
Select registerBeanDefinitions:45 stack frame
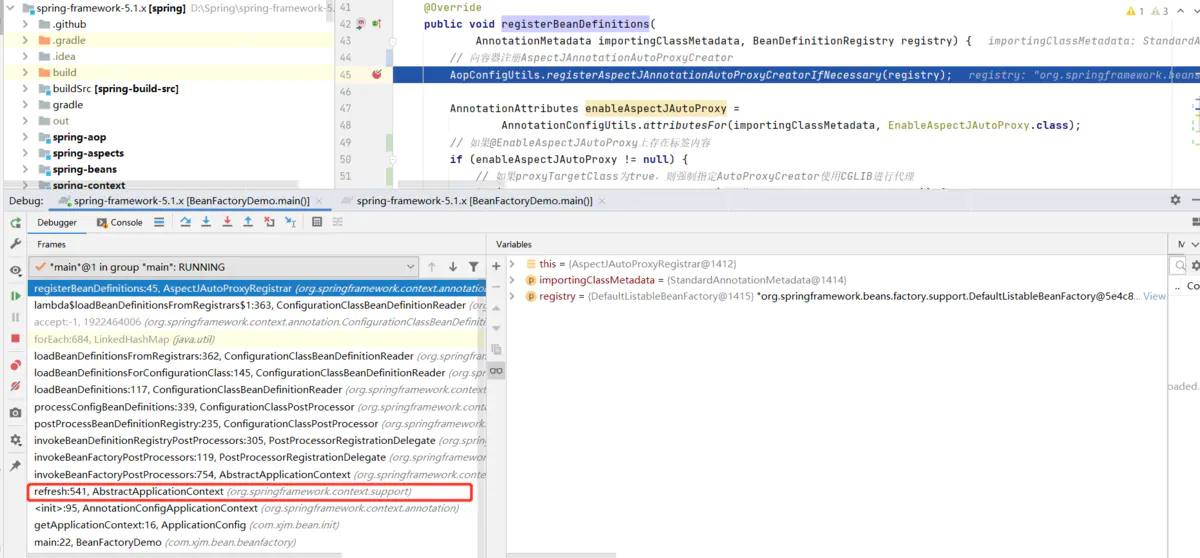coord(257,288)
